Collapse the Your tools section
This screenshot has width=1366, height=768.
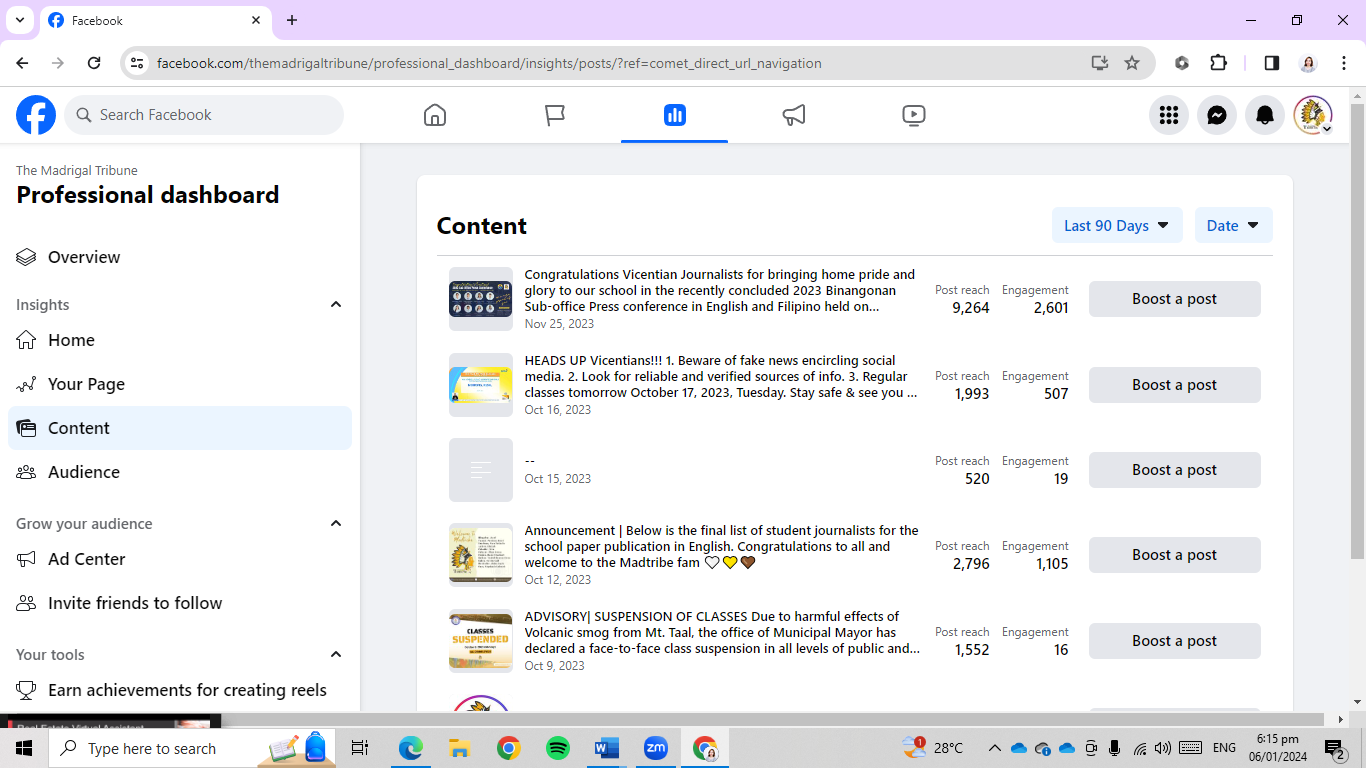click(x=336, y=654)
